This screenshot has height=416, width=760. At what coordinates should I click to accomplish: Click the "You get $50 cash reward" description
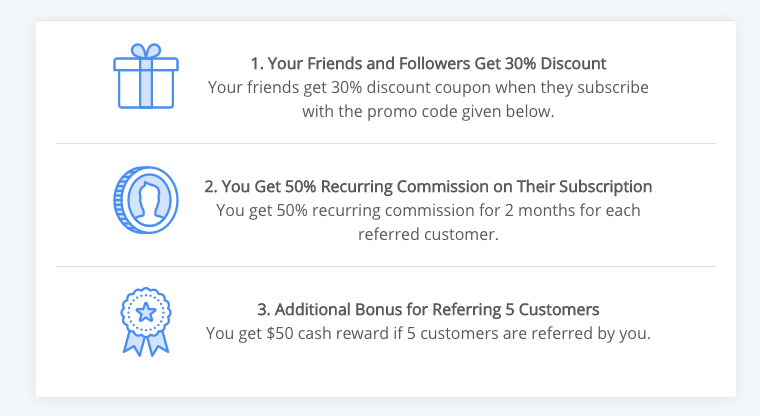pos(428,333)
